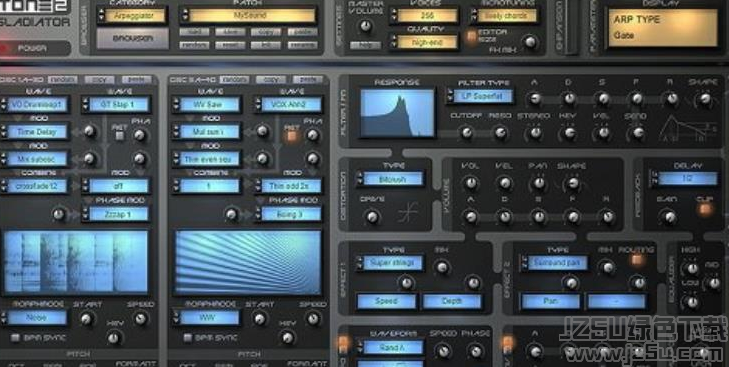Click the Power button

tap(35, 48)
